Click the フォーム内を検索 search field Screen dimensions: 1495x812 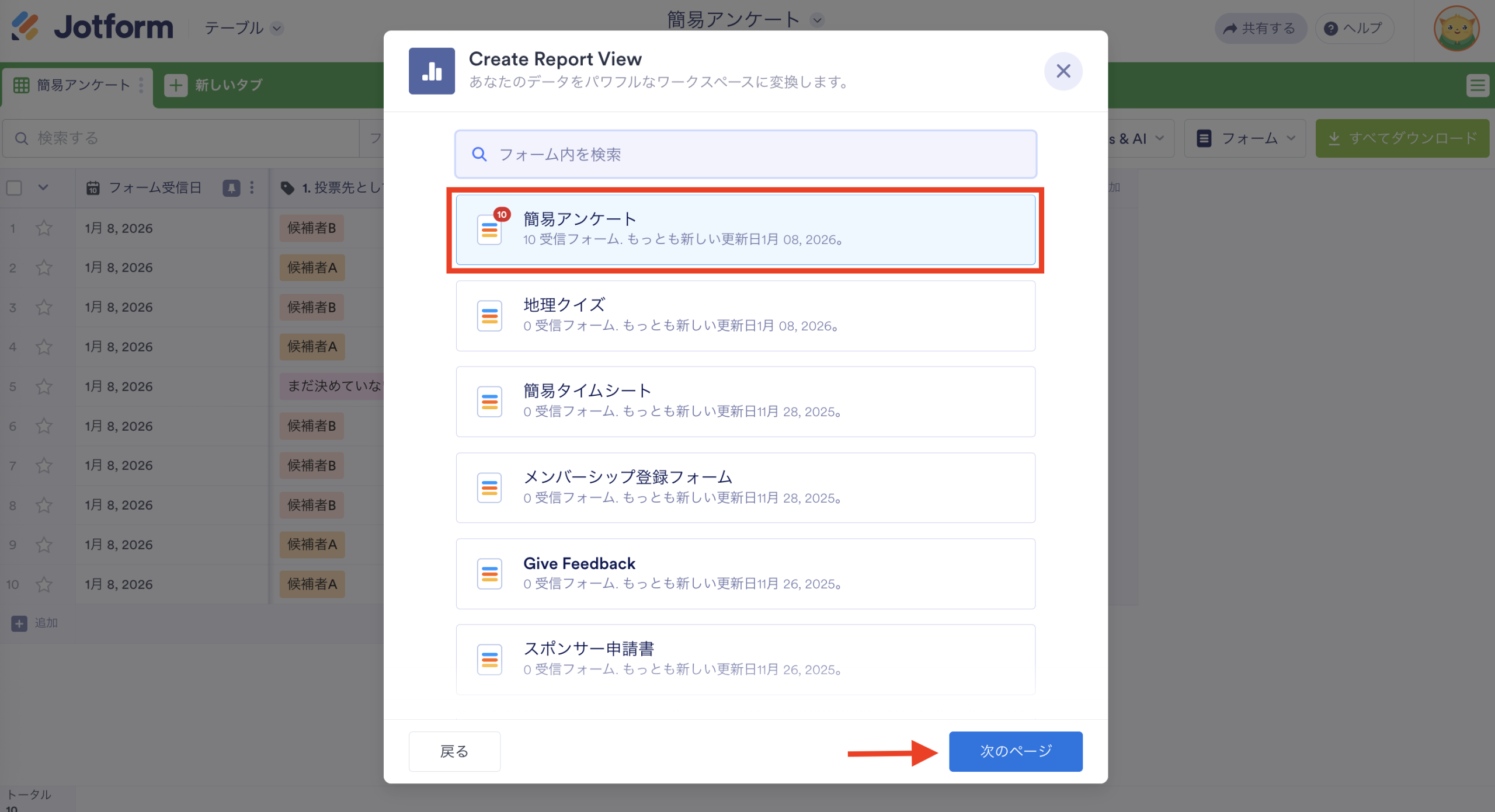click(745, 154)
